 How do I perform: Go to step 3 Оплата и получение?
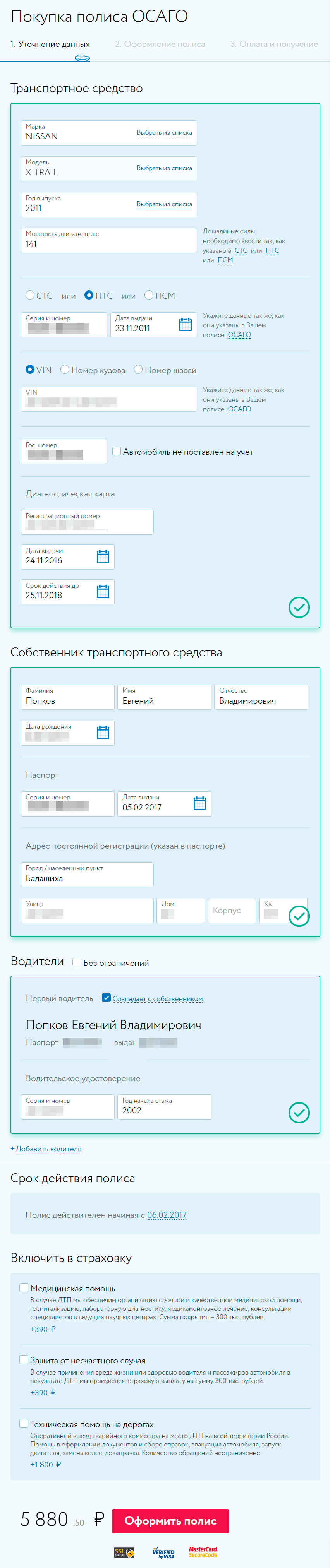coord(273,45)
